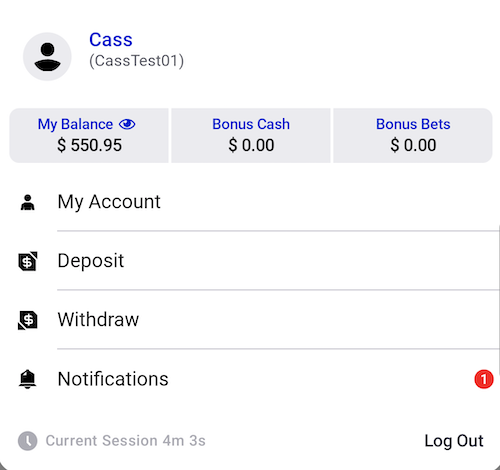Select the My Balance tile
The height and width of the screenshot is (470, 500).
89,135
